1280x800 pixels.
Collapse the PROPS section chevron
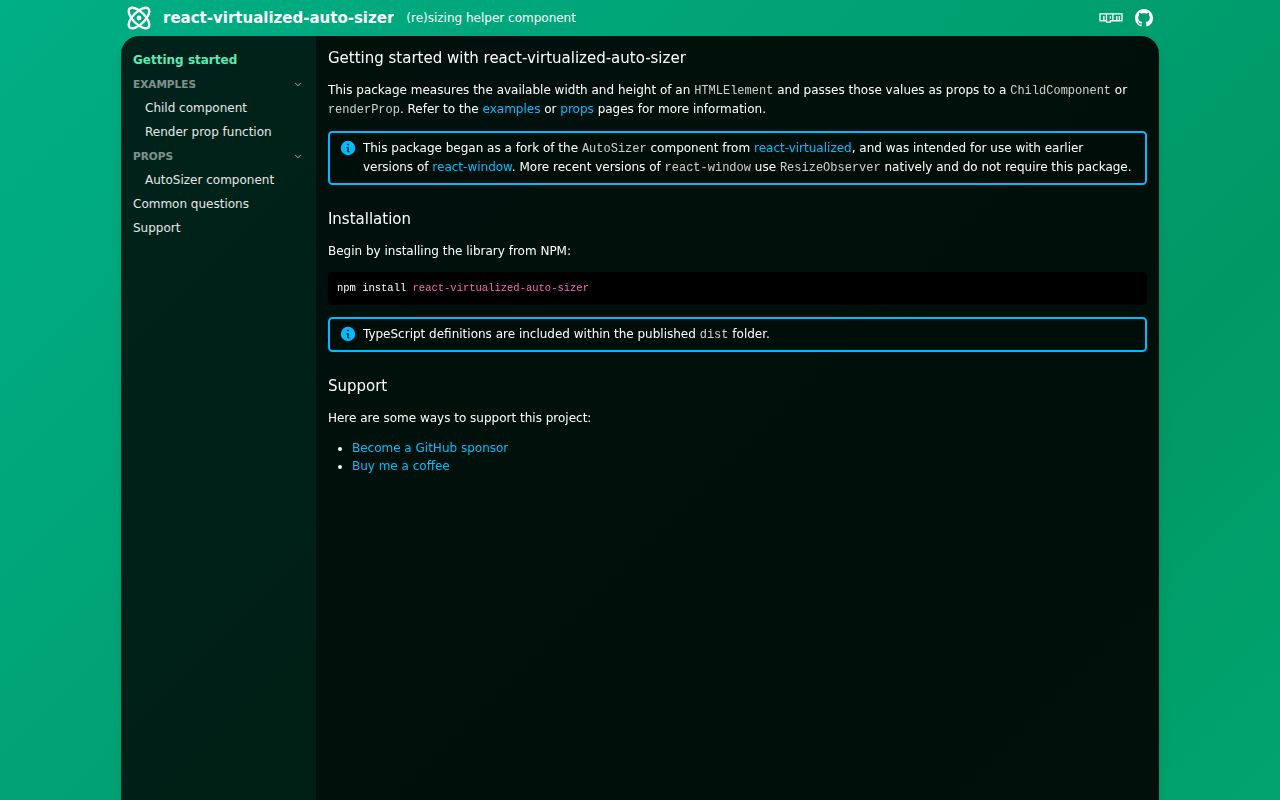(x=298, y=156)
